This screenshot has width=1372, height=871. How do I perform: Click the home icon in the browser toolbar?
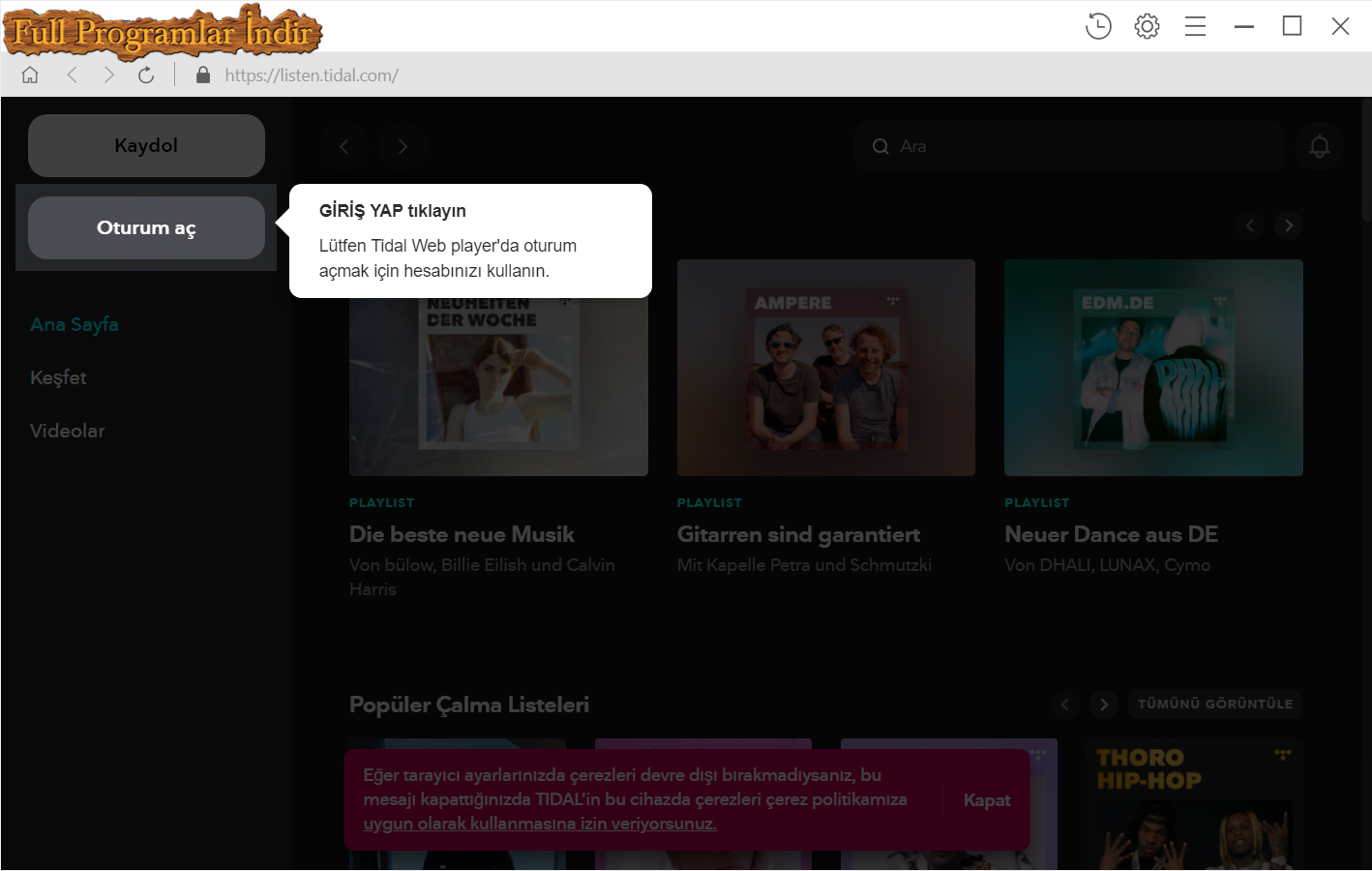point(29,74)
